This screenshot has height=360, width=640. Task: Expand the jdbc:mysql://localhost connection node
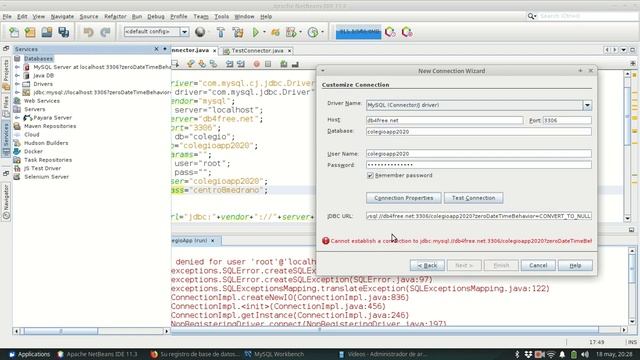click(17, 93)
